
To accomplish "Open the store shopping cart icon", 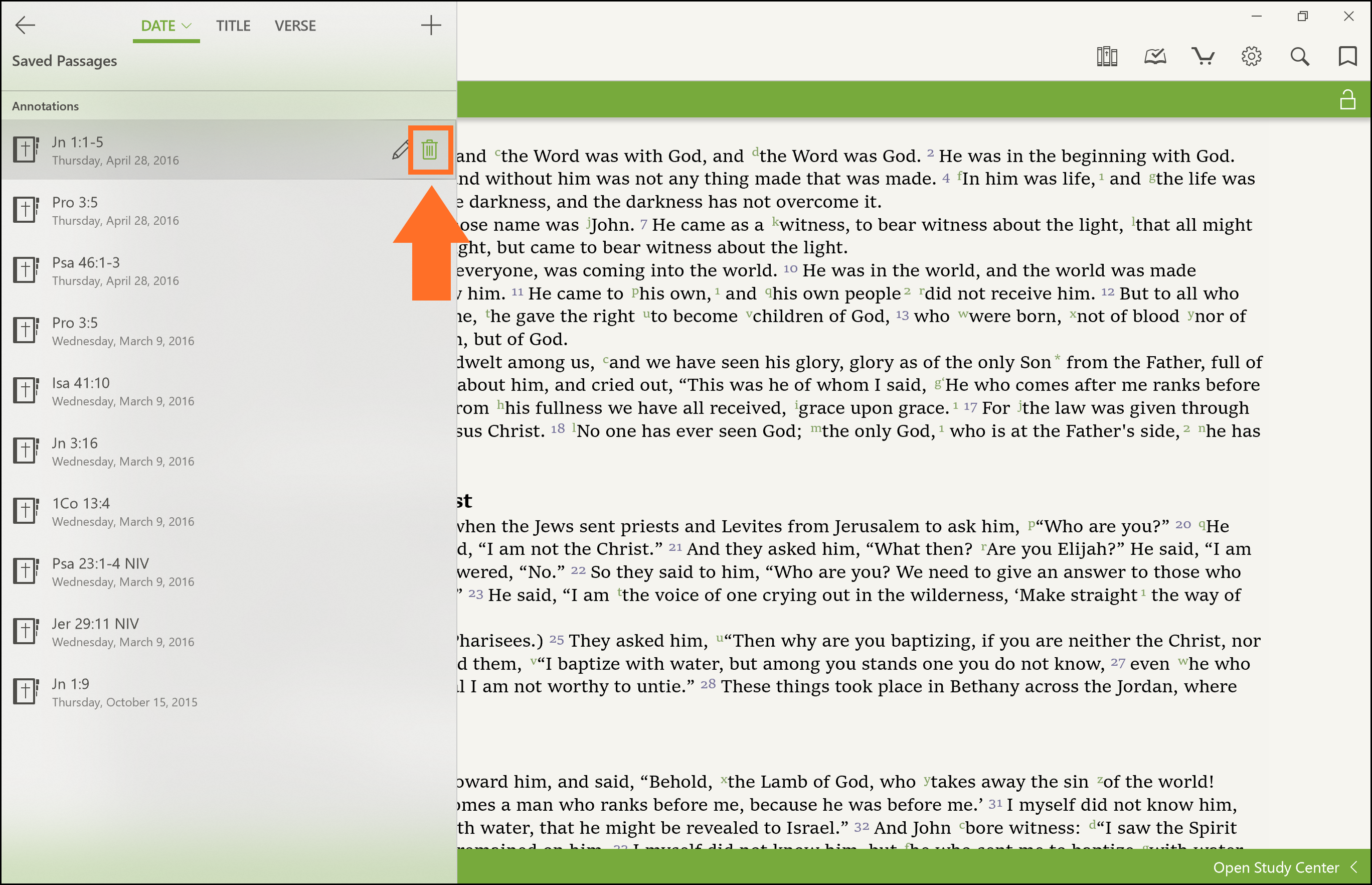I will [x=1203, y=56].
